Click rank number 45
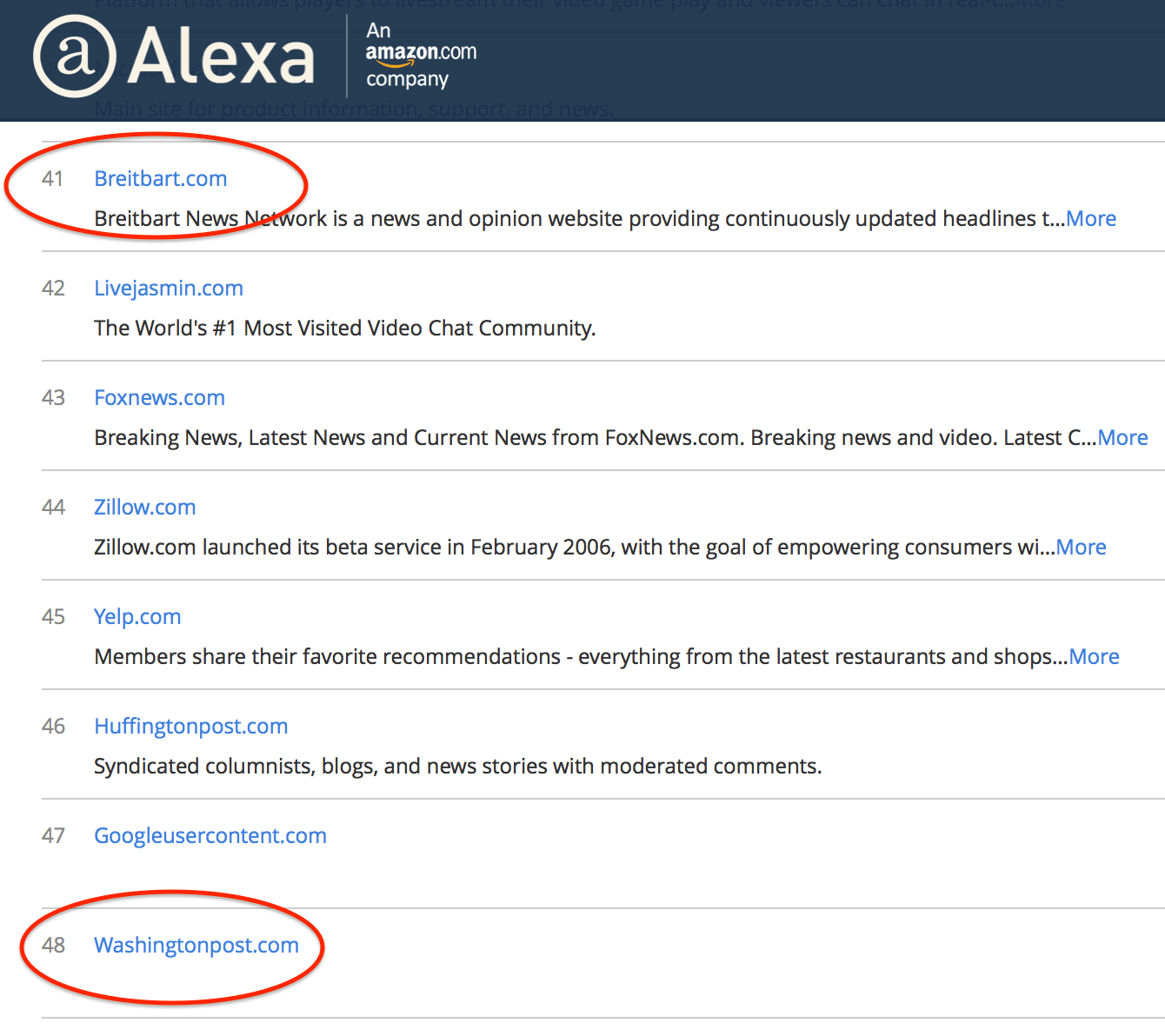Viewport: 1165px width, 1036px height. coord(53,616)
